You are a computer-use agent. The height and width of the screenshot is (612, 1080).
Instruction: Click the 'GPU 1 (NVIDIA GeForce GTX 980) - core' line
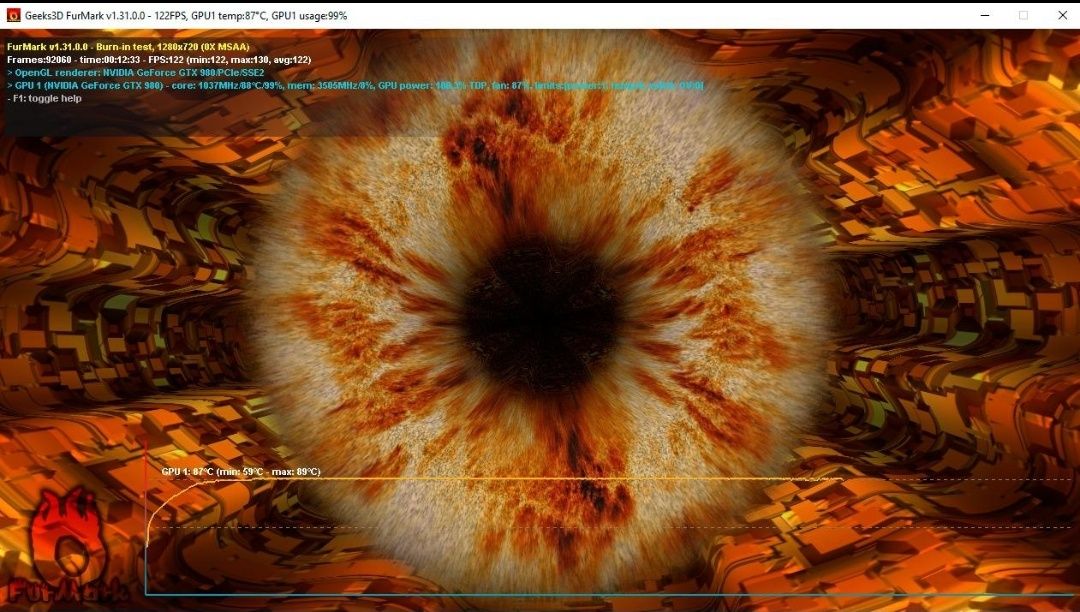pos(355,85)
